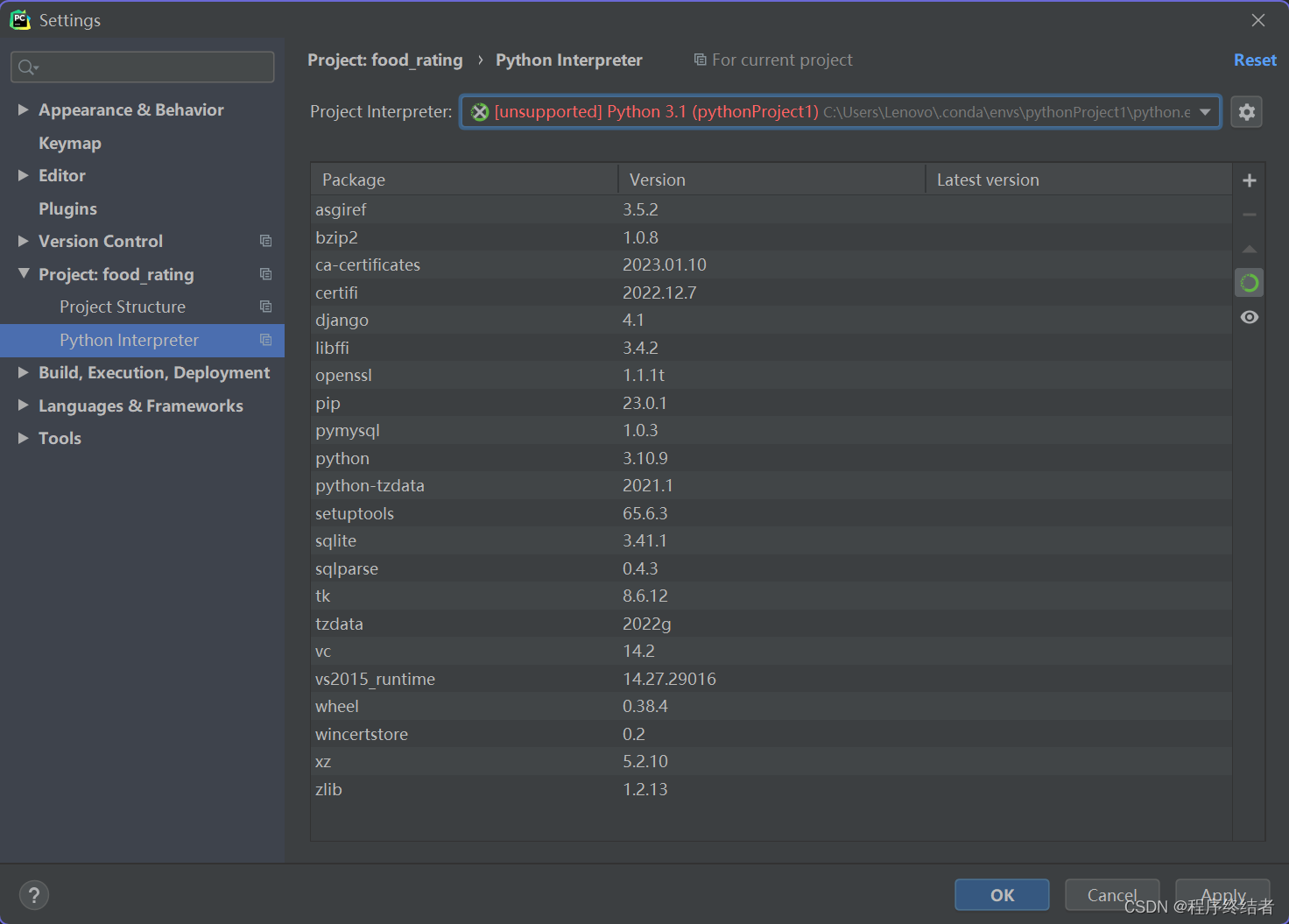
Task: Expand the Tools section
Action: [24, 438]
